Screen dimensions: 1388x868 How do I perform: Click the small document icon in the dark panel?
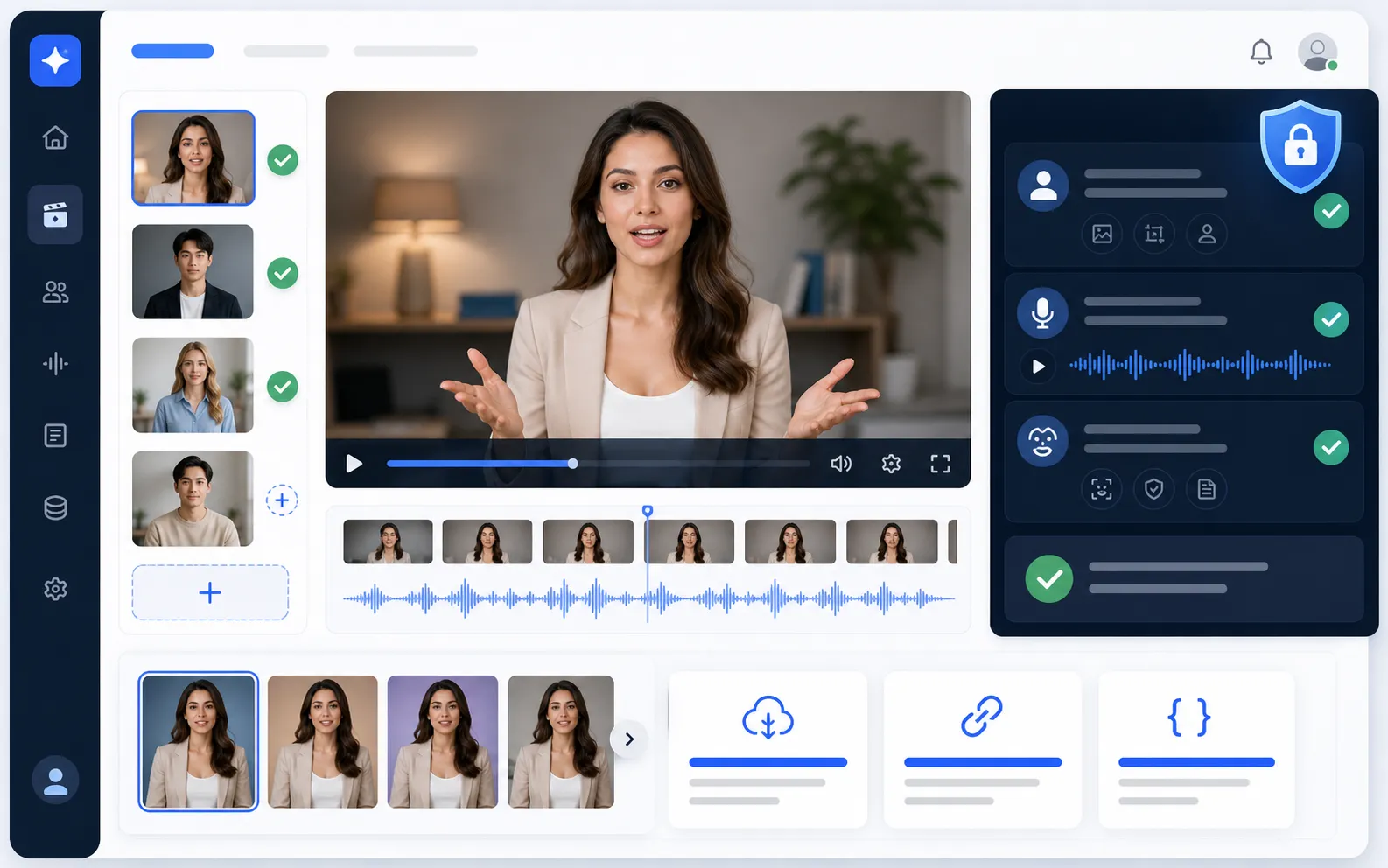point(1207,489)
